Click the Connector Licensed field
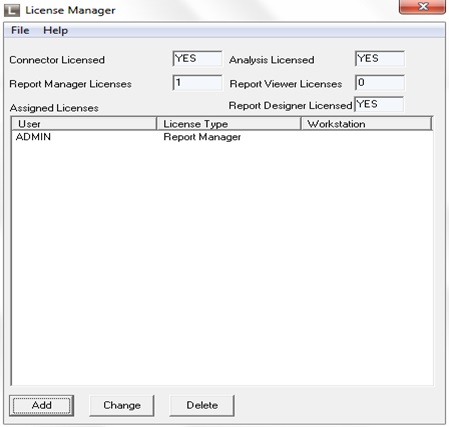Screen dimensions: 449x427 pyautogui.click(x=197, y=59)
